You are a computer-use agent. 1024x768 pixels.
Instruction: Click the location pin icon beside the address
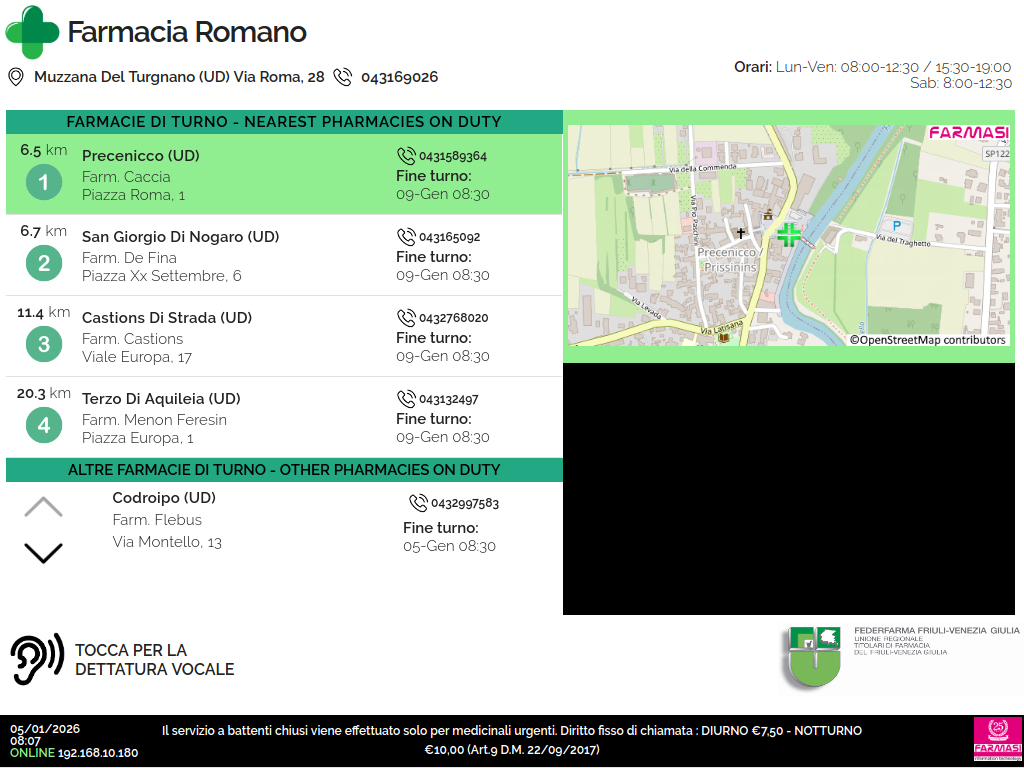point(15,77)
